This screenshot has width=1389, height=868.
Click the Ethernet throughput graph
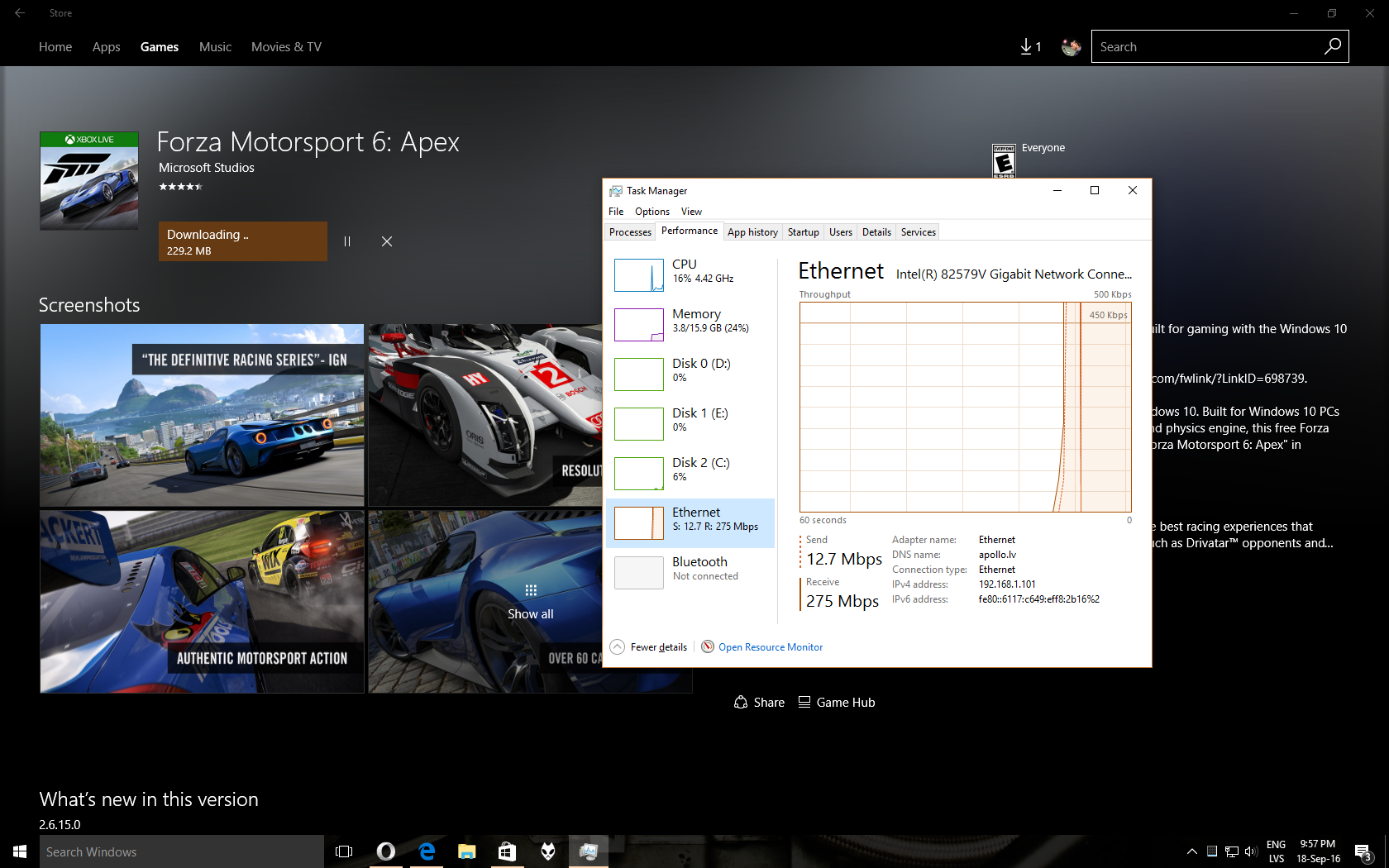point(965,407)
